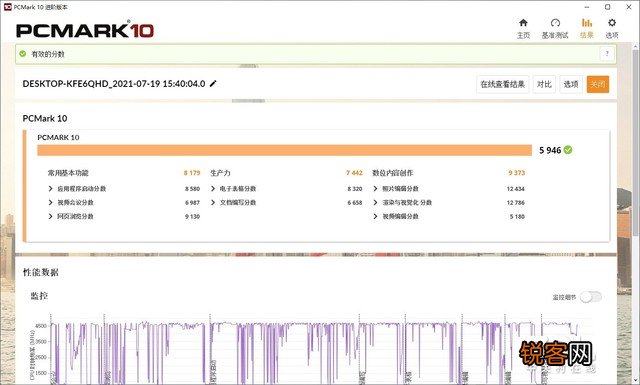Screen dimensions: 640x385
Task: Click 在线查看结果 button
Action: point(502,84)
